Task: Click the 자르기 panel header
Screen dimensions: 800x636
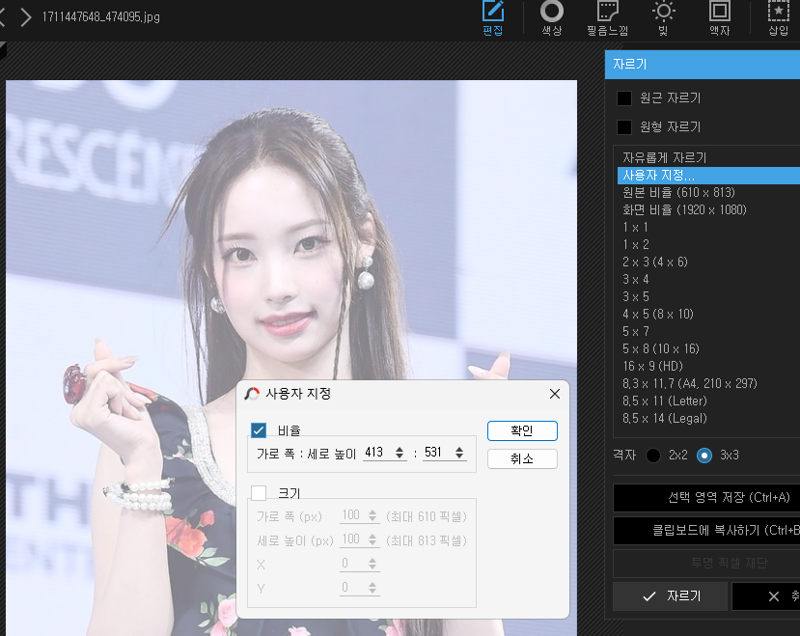Action: (702, 65)
